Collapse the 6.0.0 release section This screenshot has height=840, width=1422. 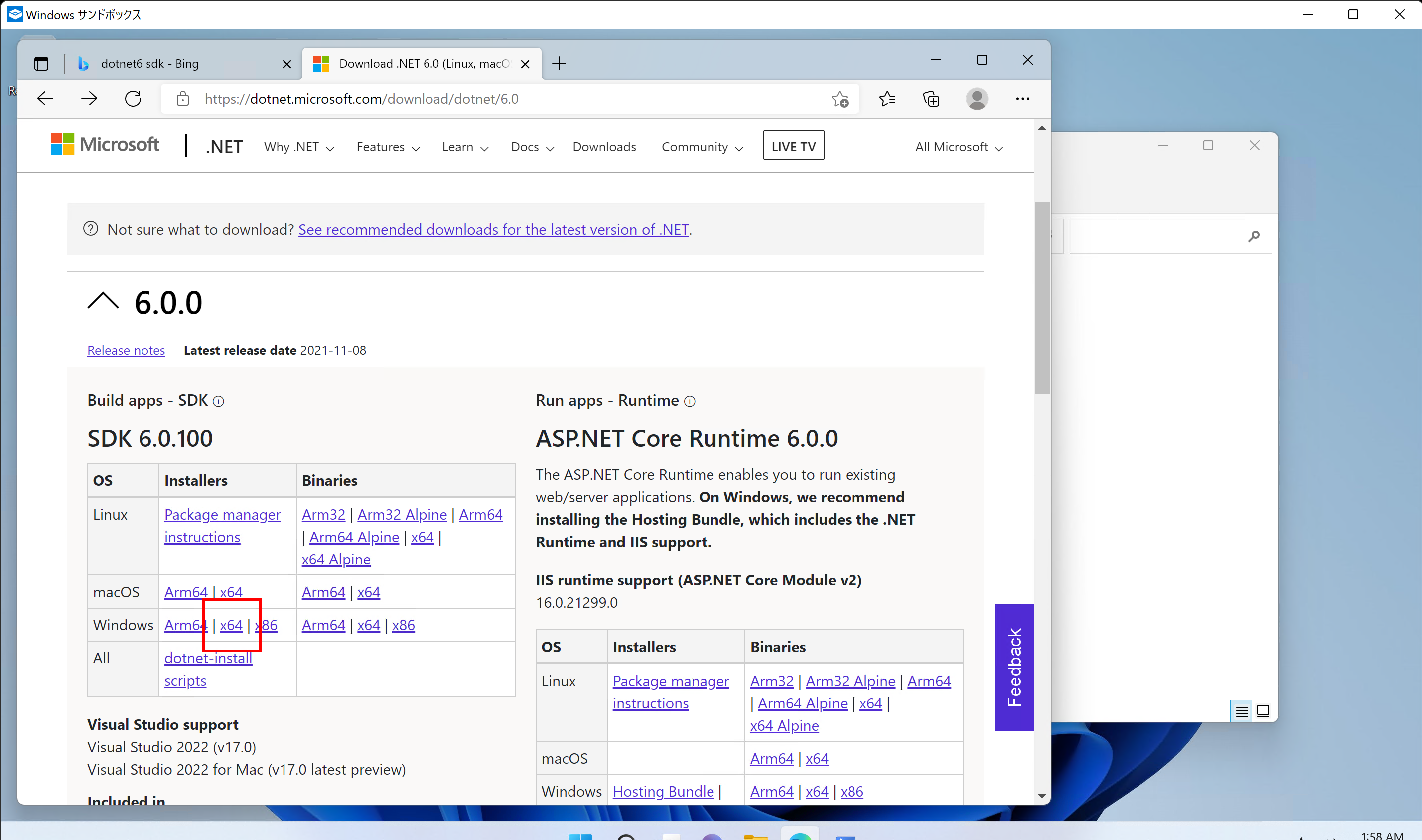pyautogui.click(x=103, y=301)
